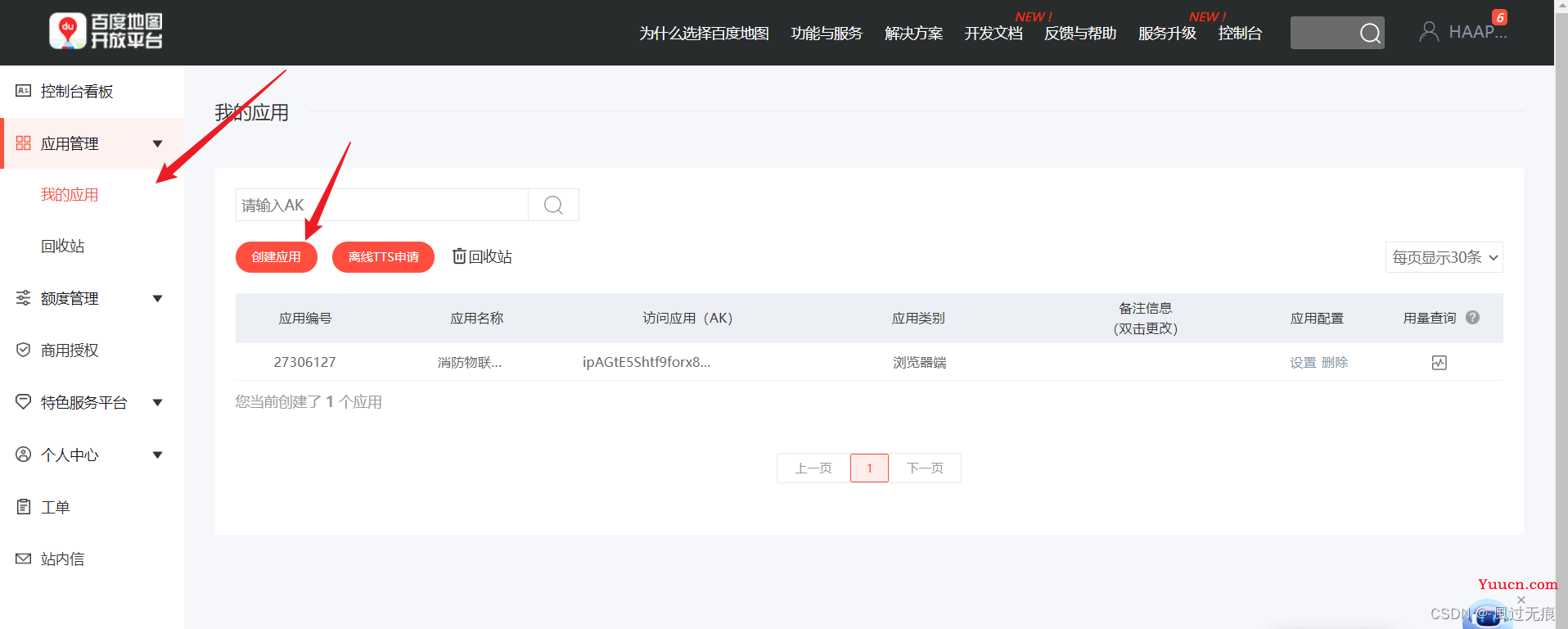Open usage chart icon for app 27306127
Screen dimensions: 1568x629
[1440, 363]
